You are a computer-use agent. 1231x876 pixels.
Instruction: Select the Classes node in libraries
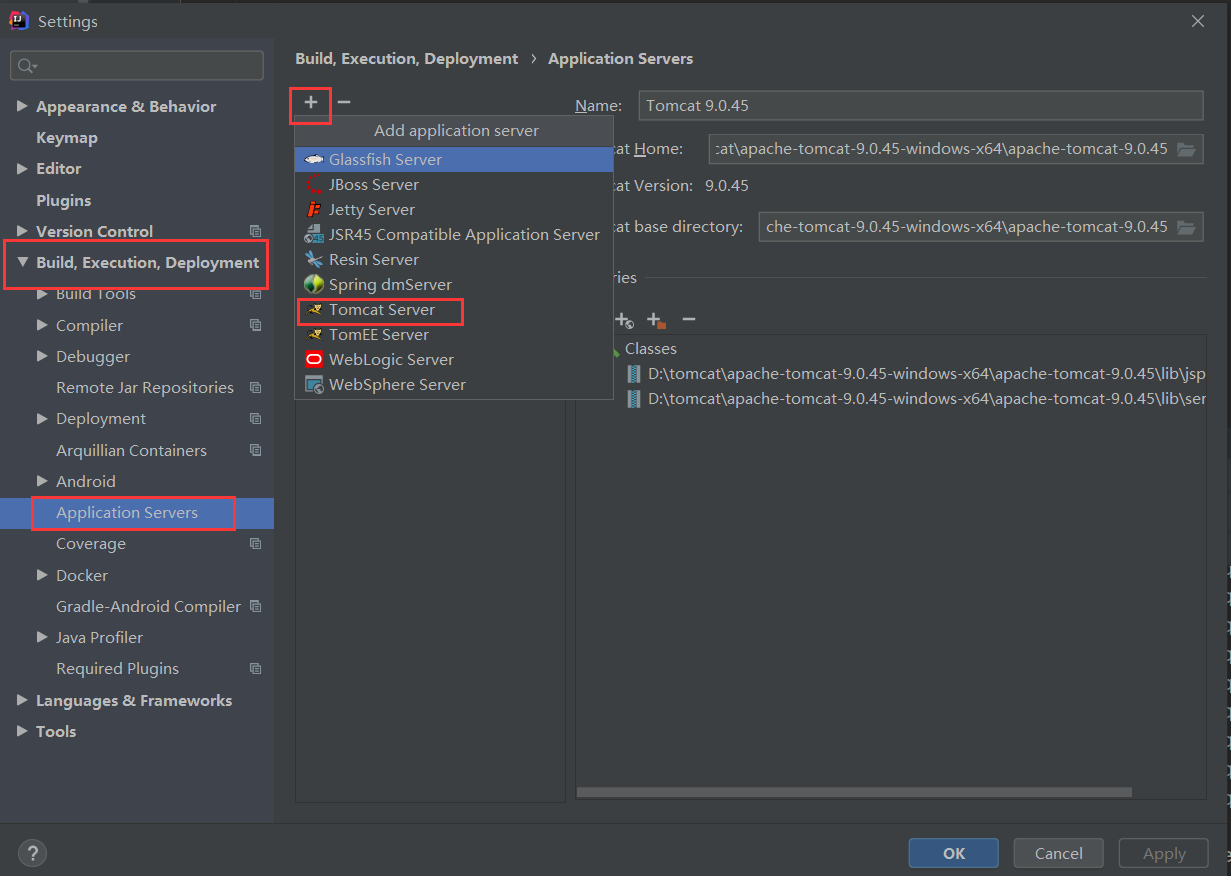point(651,349)
